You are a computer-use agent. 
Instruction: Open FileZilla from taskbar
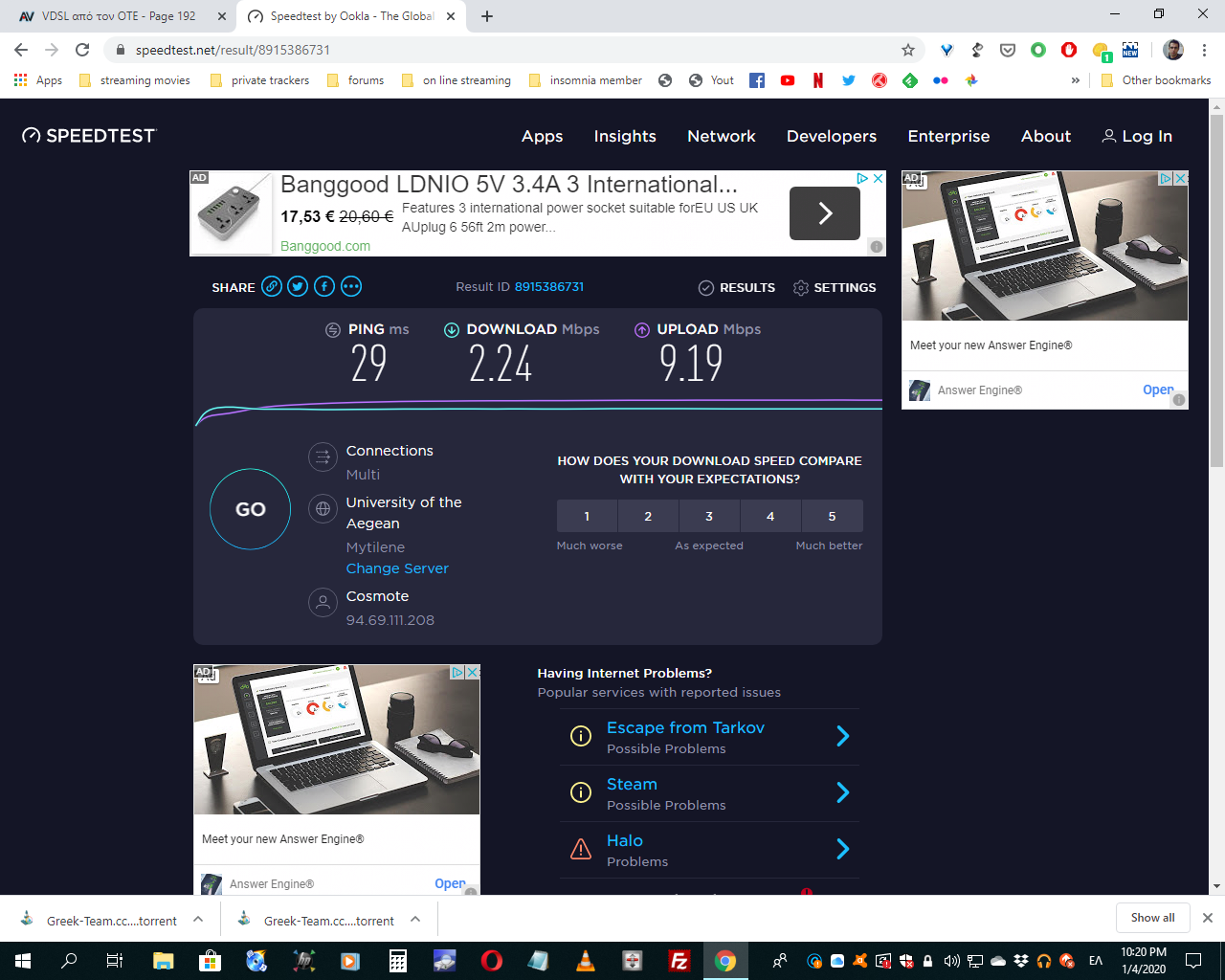click(x=679, y=961)
